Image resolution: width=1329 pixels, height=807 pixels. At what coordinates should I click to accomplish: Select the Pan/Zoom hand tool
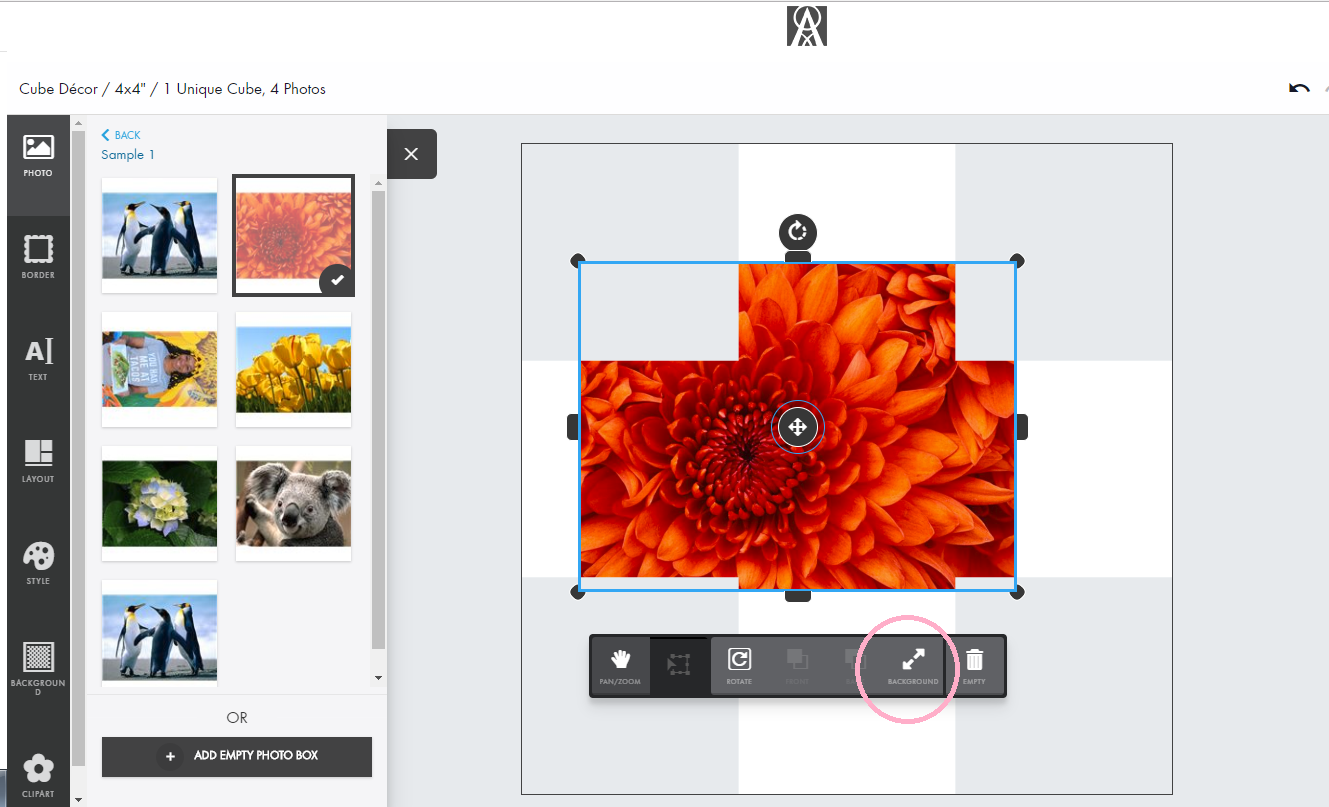point(620,666)
